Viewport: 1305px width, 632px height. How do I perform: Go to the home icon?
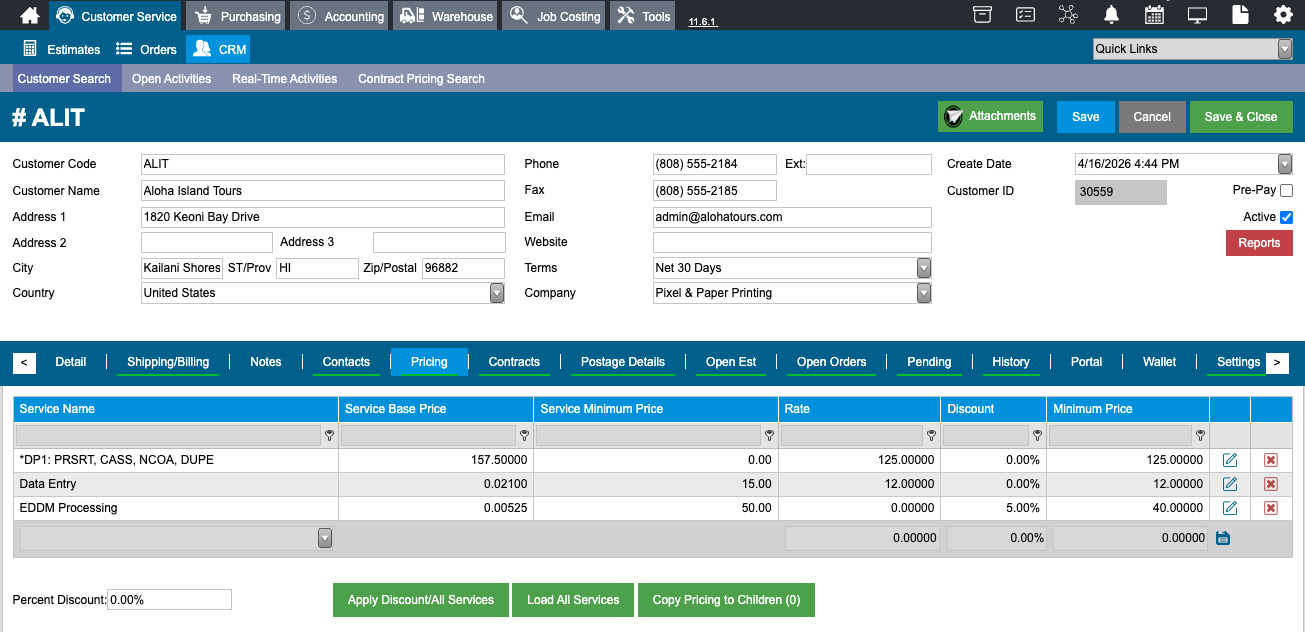point(30,15)
